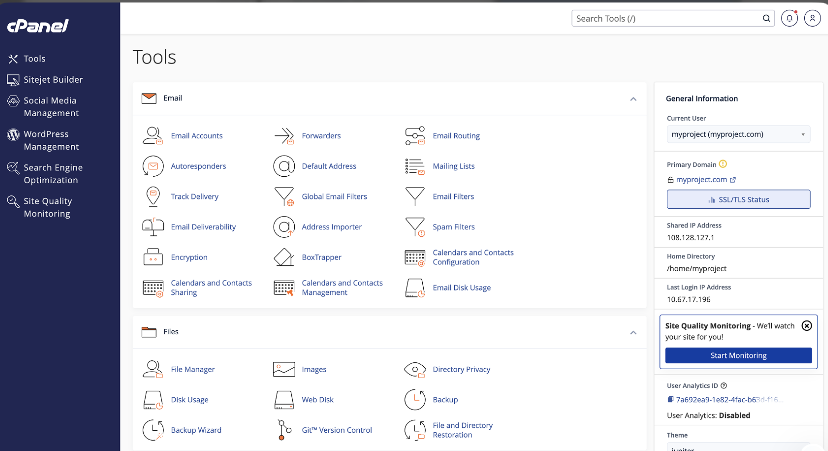Click the Forwarders arrow icon
The height and width of the screenshot is (451, 828).
(x=283, y=135)
